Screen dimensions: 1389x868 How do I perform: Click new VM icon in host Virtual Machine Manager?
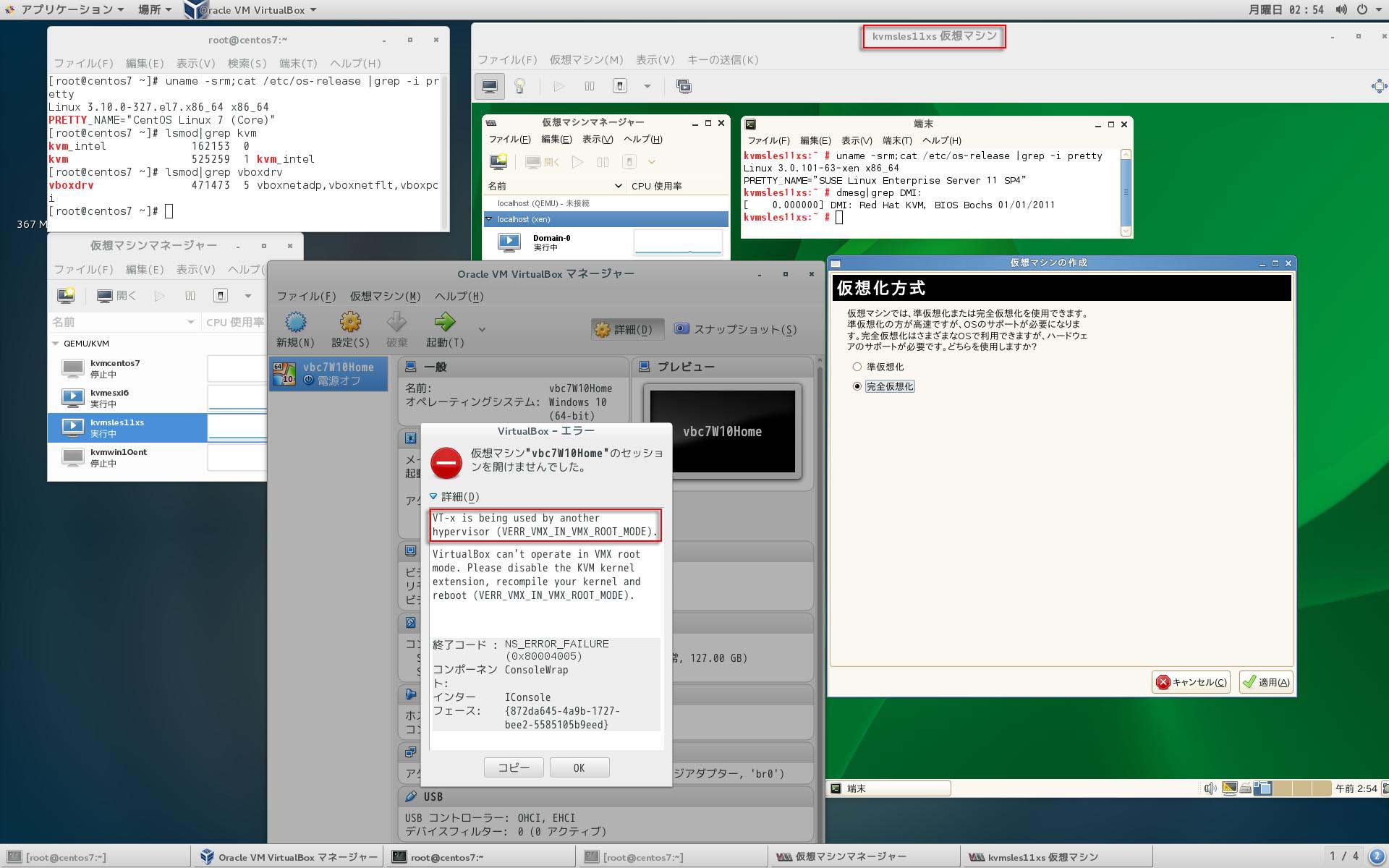coord(66,296)
